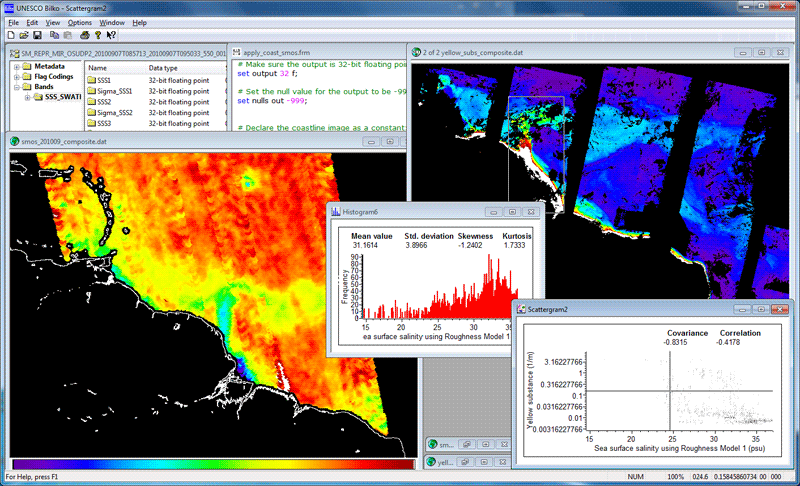The image size is (800, 486).
Task: Click the Save toolbar icon
Action: 37,35
